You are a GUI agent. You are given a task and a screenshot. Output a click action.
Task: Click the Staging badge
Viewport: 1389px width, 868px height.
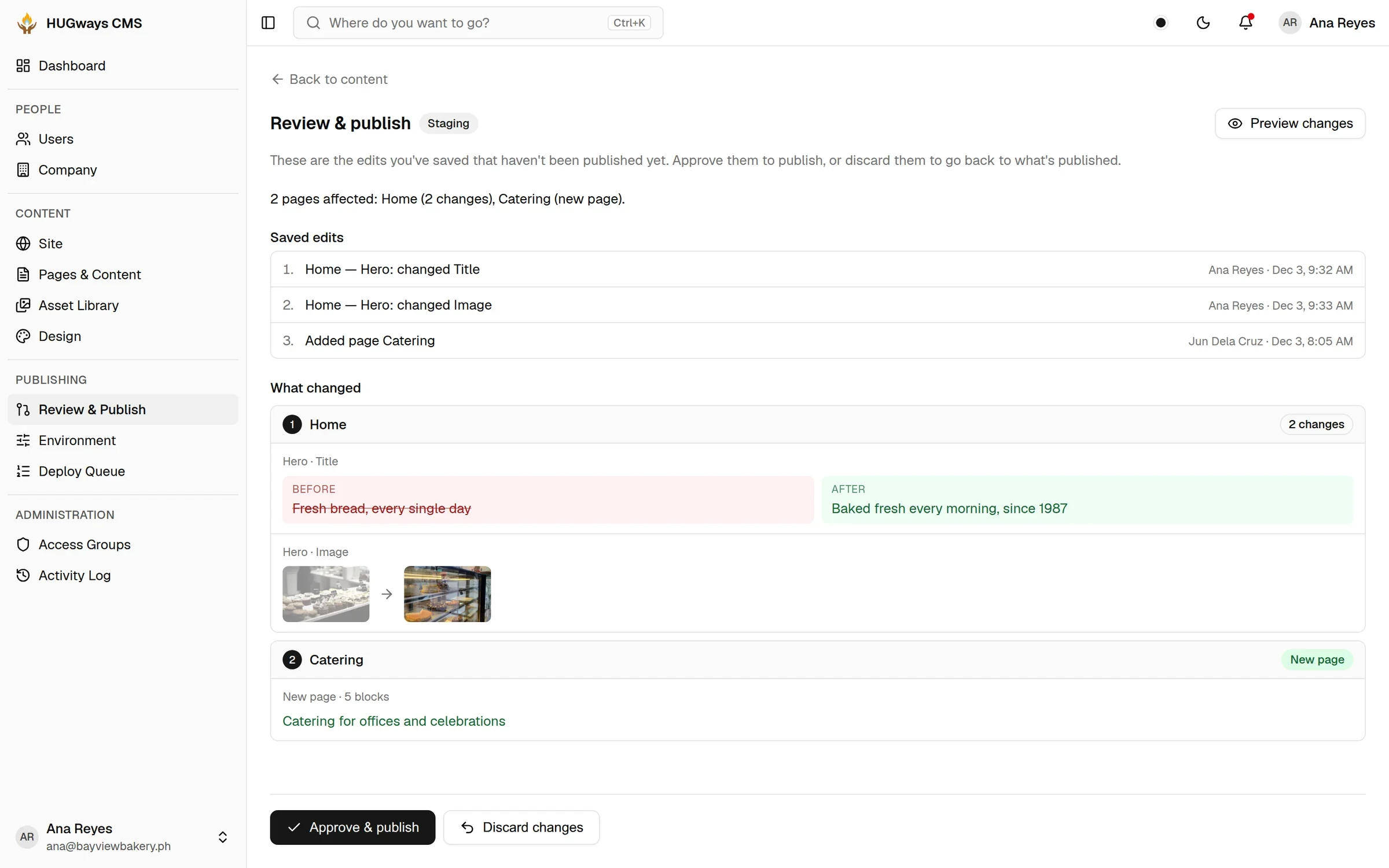pyautogui.click(x=449, y=123)
